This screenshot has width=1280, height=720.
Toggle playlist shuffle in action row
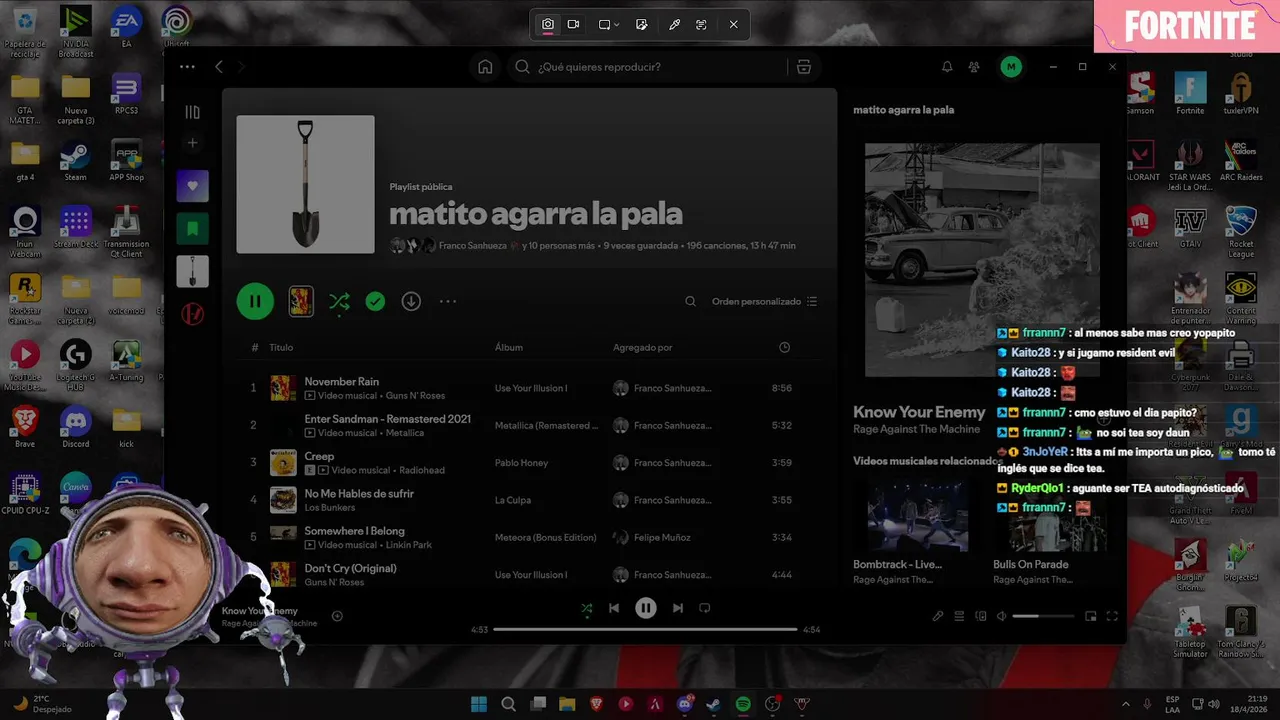point(339,301)
